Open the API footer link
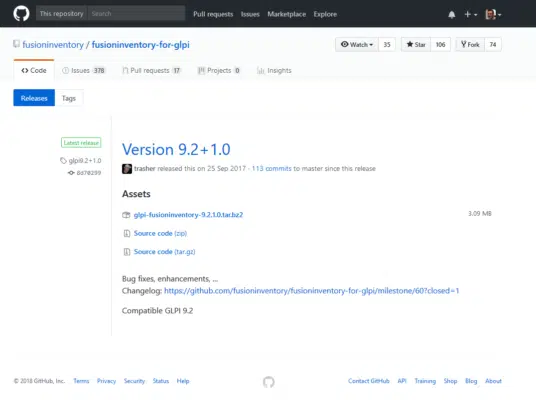The width and height of the screenshot is (536, 400). (402, 381)
